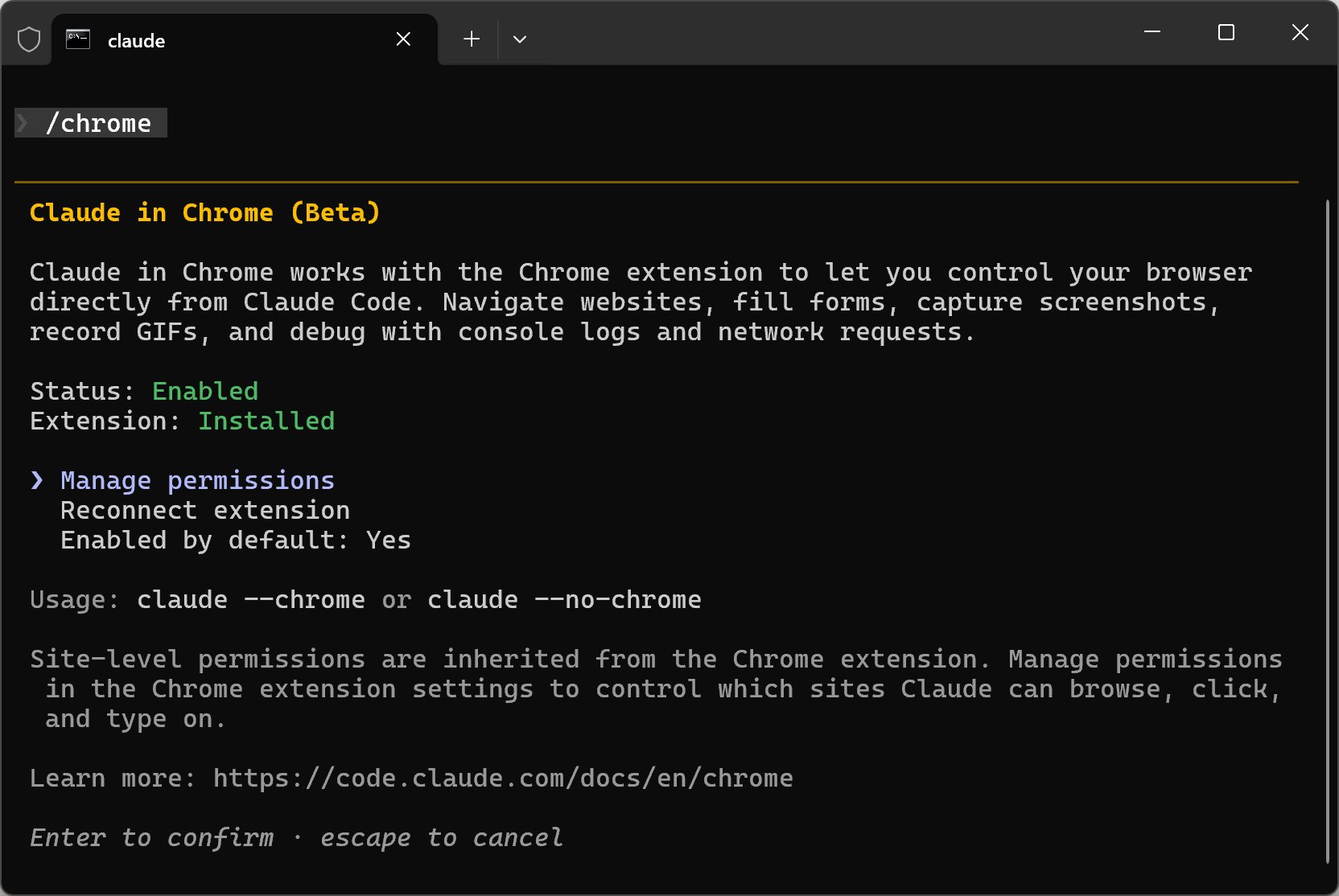Click the terminal icon on the claude tab
The image size is (1339, 896).
click(78, 39)
